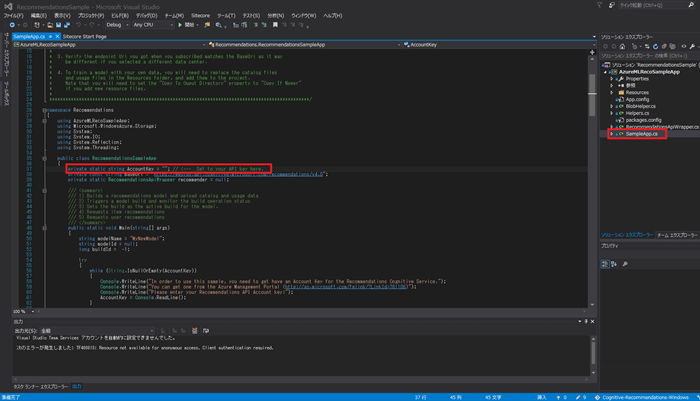Click the notifications flag icon in title bar
The width and height of the screenshot is (700, 401).
coord(600,5)
